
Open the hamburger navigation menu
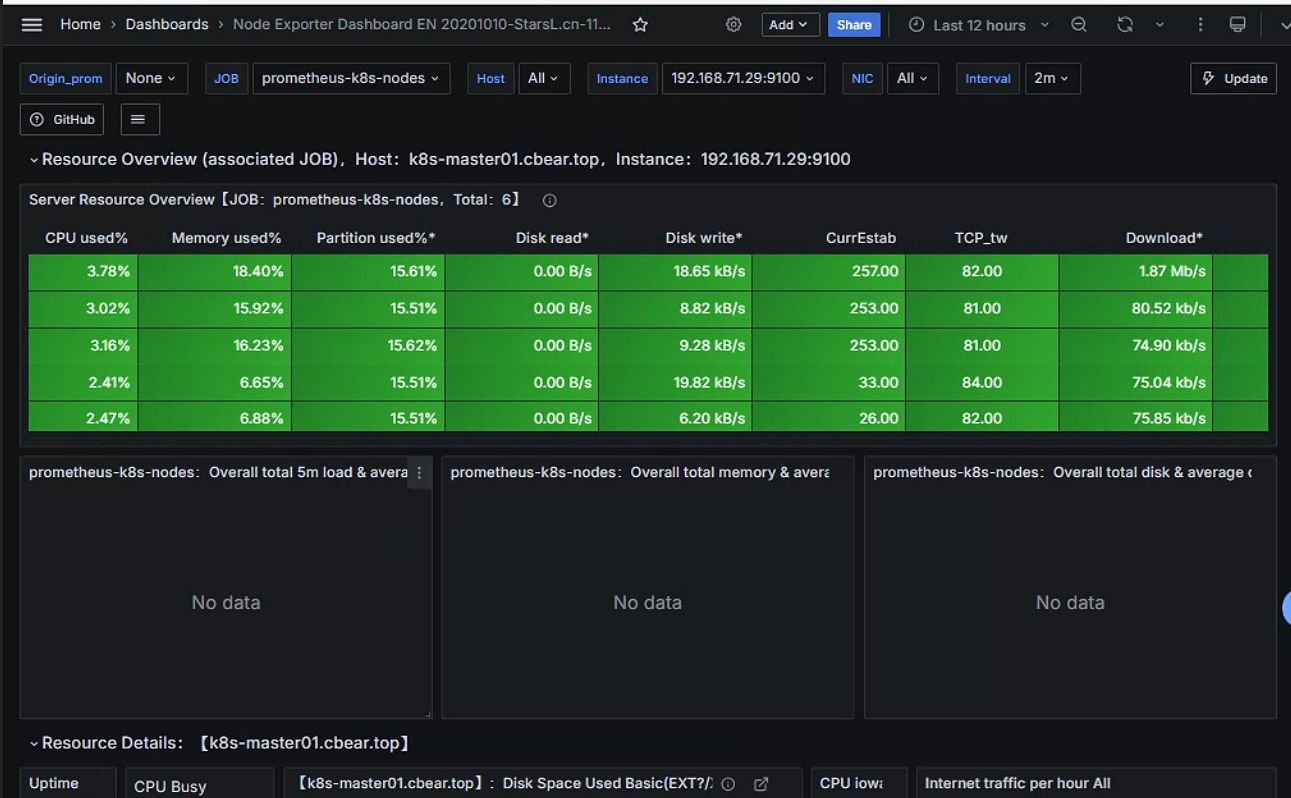click(x=32, y=25)
